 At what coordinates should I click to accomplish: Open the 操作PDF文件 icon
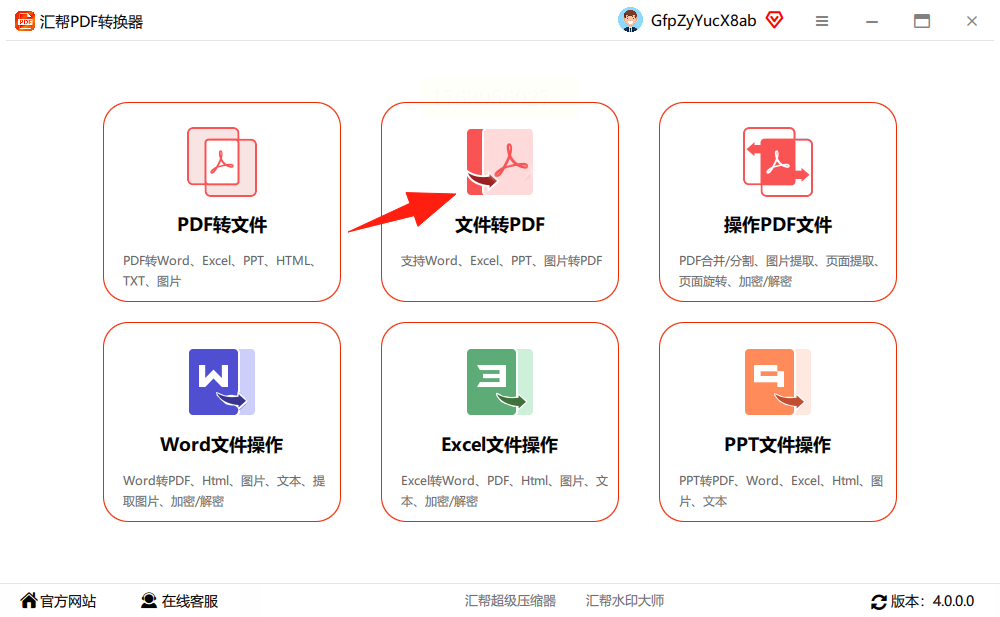[777, 161]
